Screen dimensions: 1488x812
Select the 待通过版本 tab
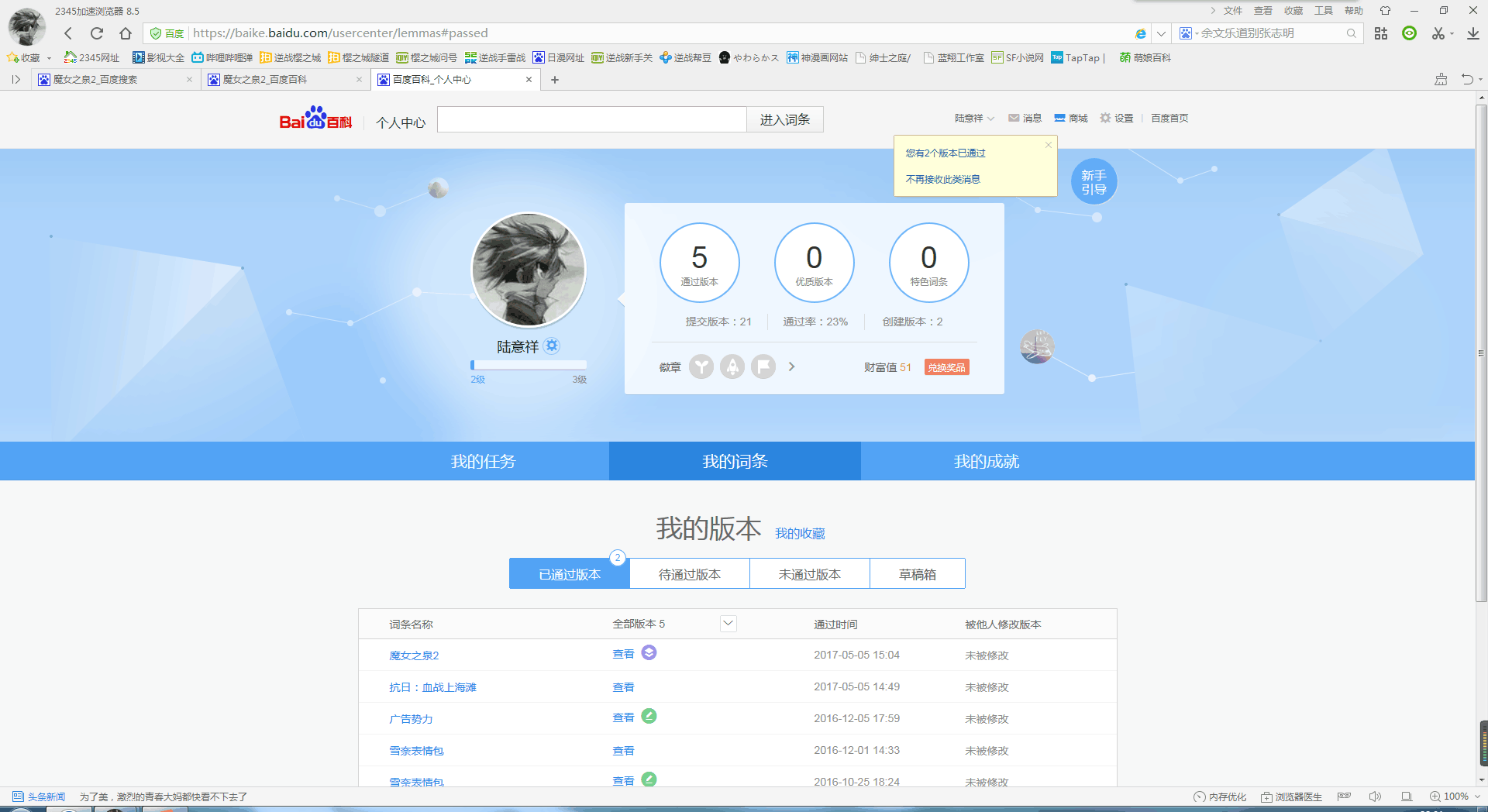tap(690, 574)
